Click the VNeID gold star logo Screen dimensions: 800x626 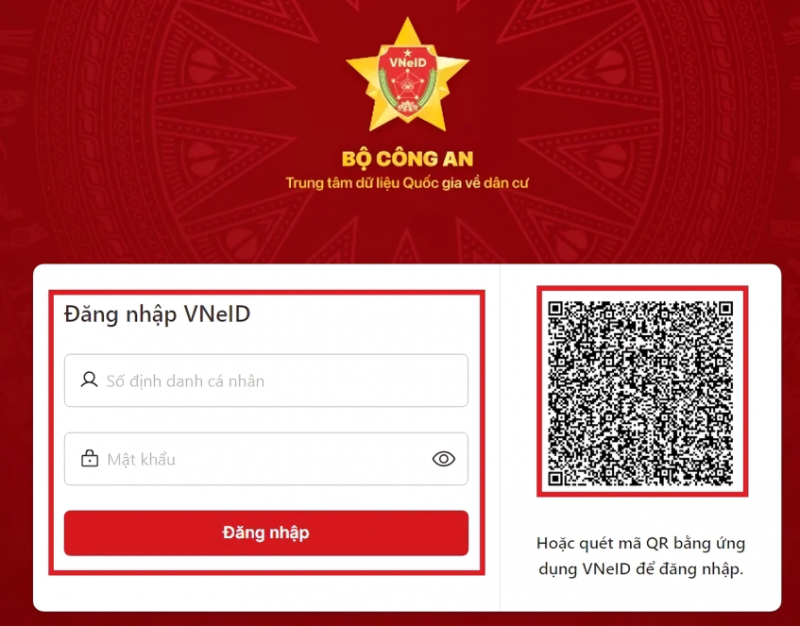407,75
